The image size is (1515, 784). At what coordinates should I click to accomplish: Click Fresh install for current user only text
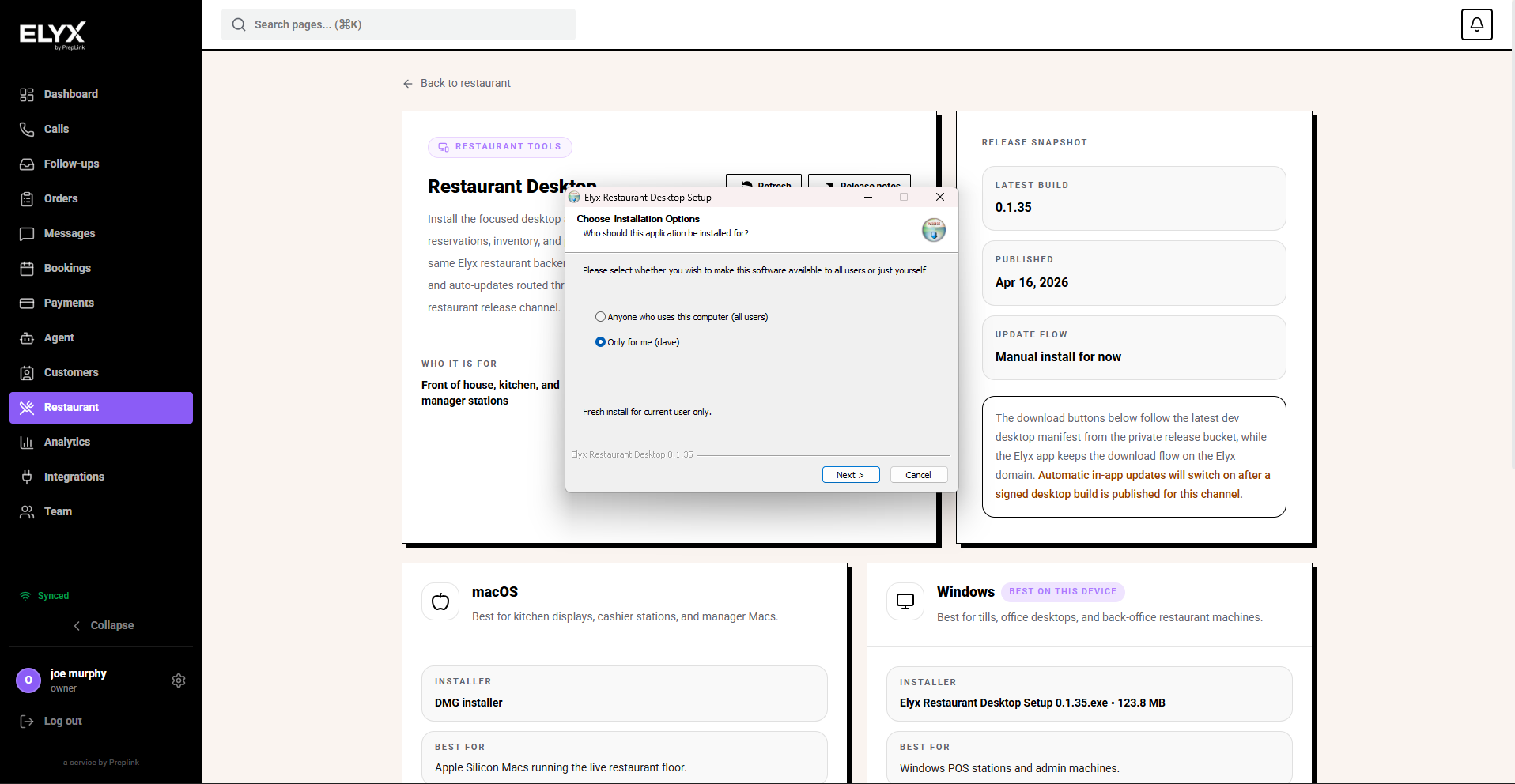(647, 412)
